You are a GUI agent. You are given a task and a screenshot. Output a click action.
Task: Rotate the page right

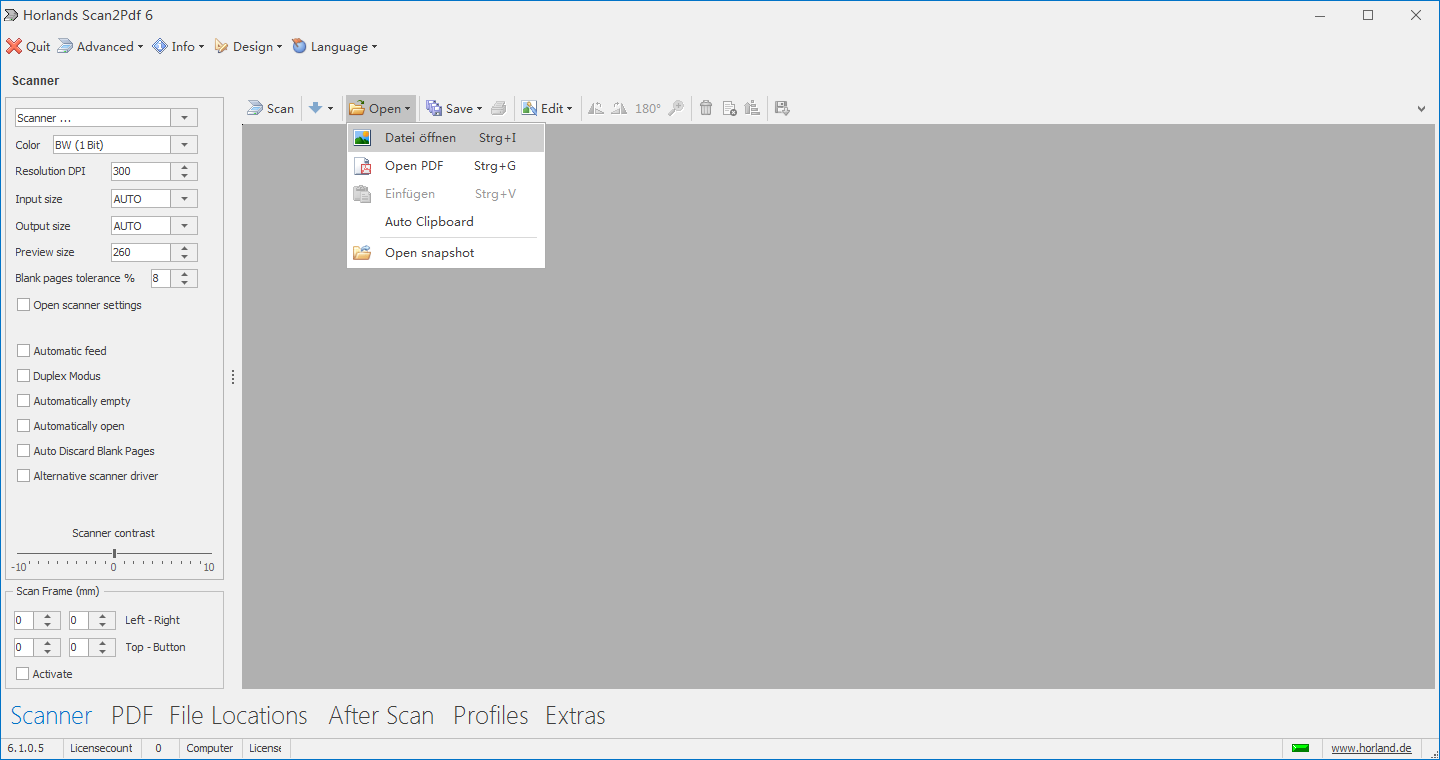(x=619, y=108)
